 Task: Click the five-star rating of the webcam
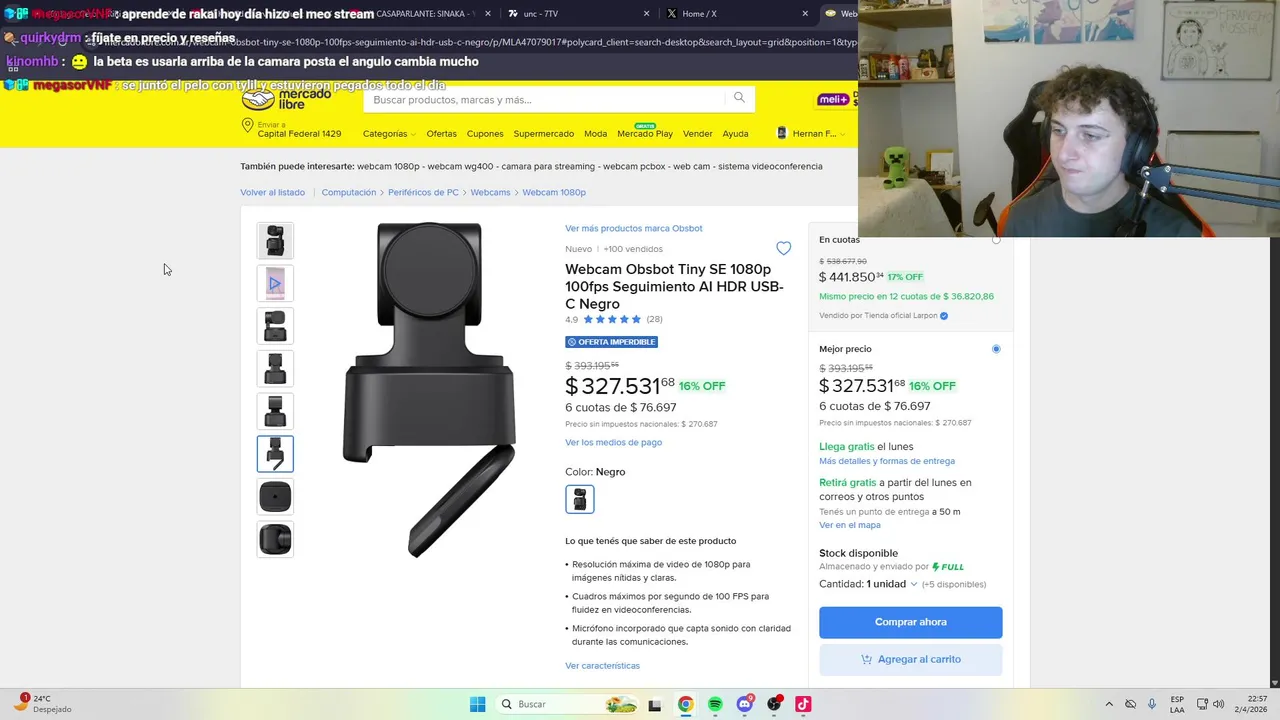[x=612, y=319]
